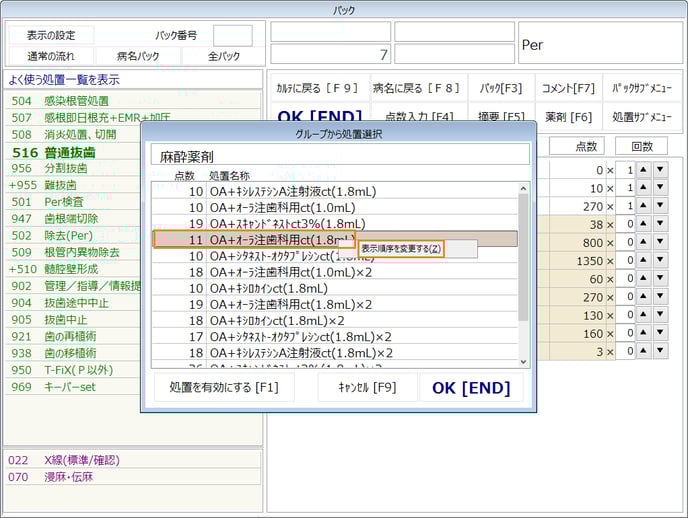Select 難抜歯 in treatment list
The image size is (688, 518).
66,185
